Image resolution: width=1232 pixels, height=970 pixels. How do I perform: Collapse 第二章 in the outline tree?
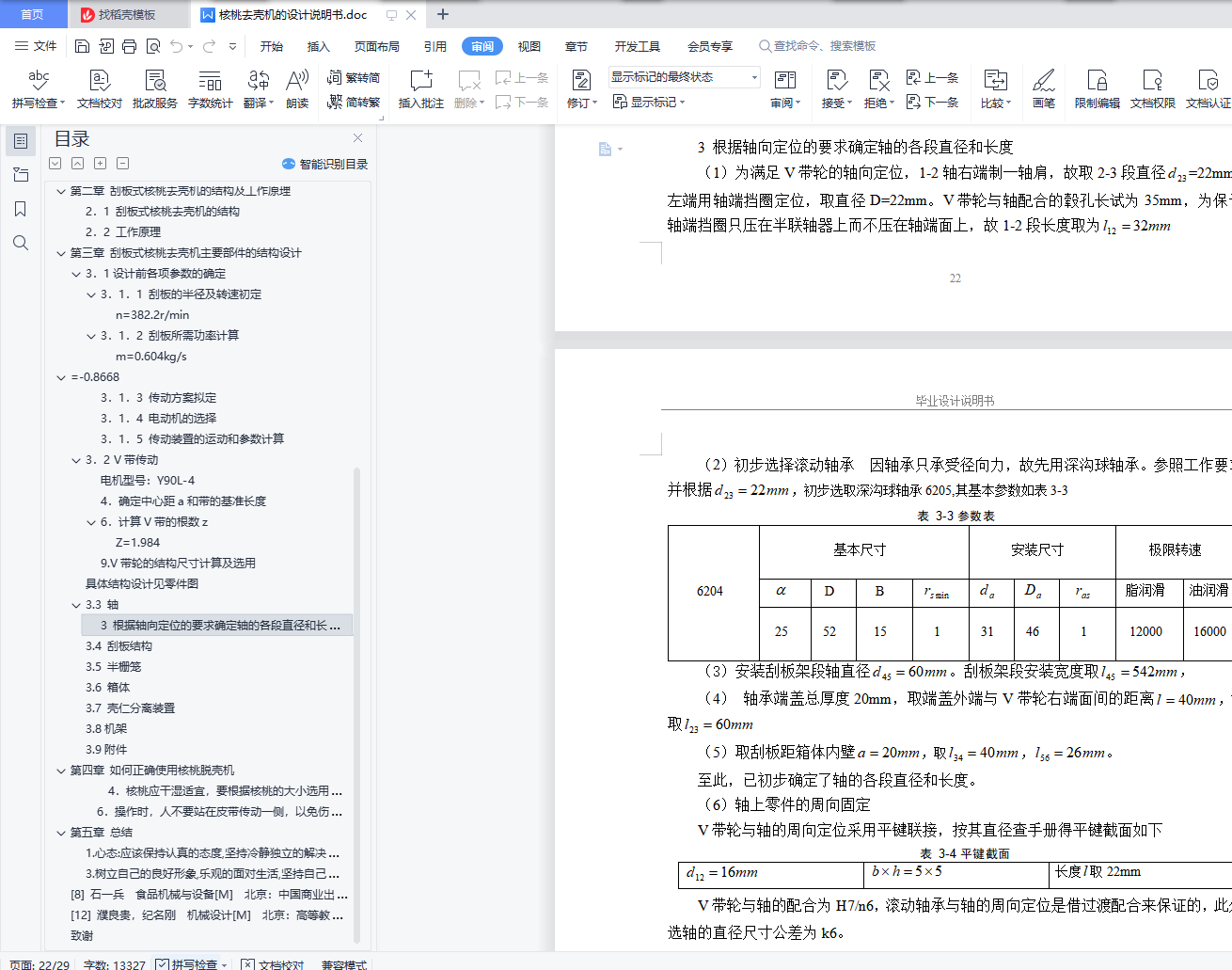tap(61, 191)
